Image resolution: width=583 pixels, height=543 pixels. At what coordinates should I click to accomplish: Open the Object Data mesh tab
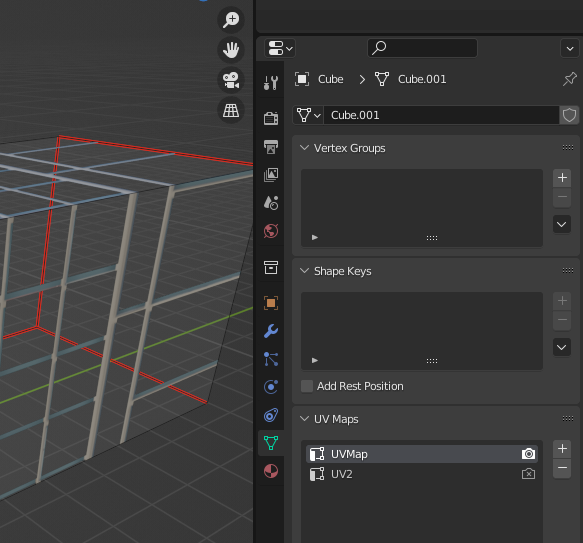(271, 443)
